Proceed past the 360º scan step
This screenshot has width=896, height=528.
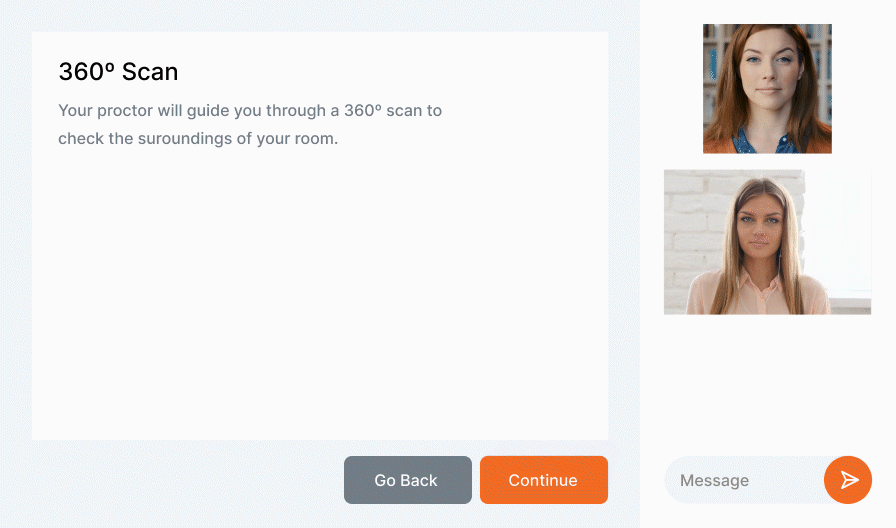543,480
